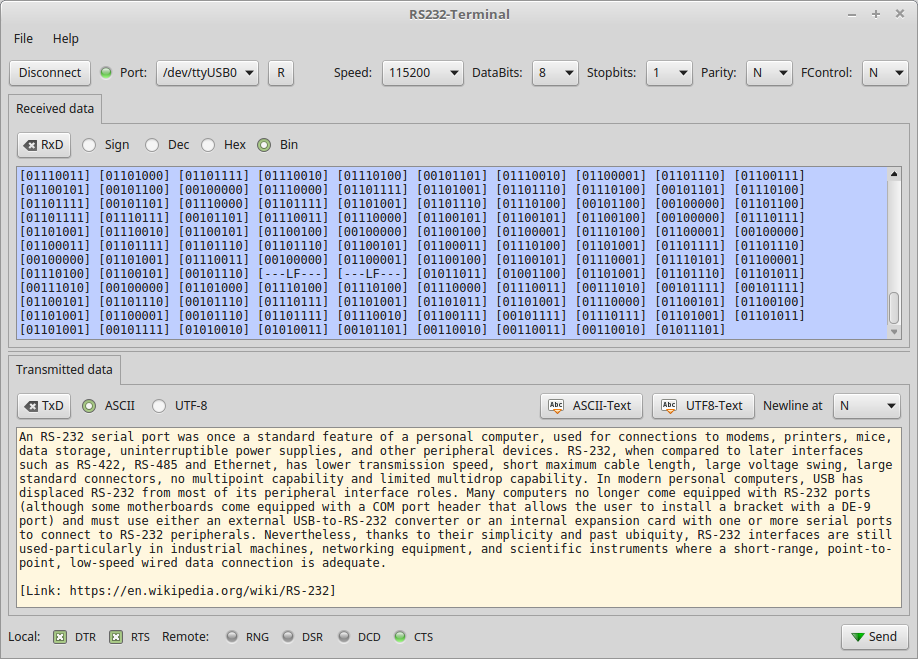Screen dimensions: 918x659
Task: Click the RNG remote status indicator
Action: click(x=232, y=637)
